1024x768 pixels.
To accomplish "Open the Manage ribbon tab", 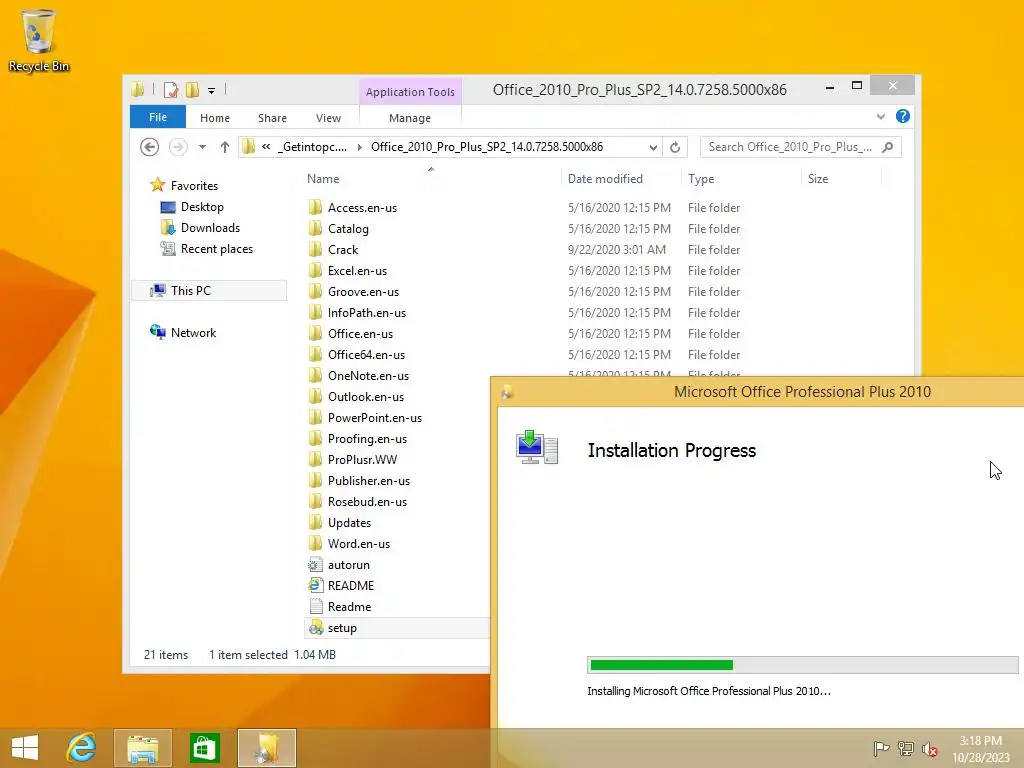I will click(409, 118).
